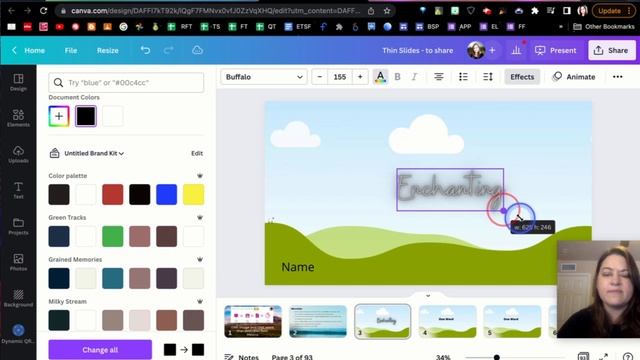Open the Dynamic QR sidebar app

coord(18,334)
